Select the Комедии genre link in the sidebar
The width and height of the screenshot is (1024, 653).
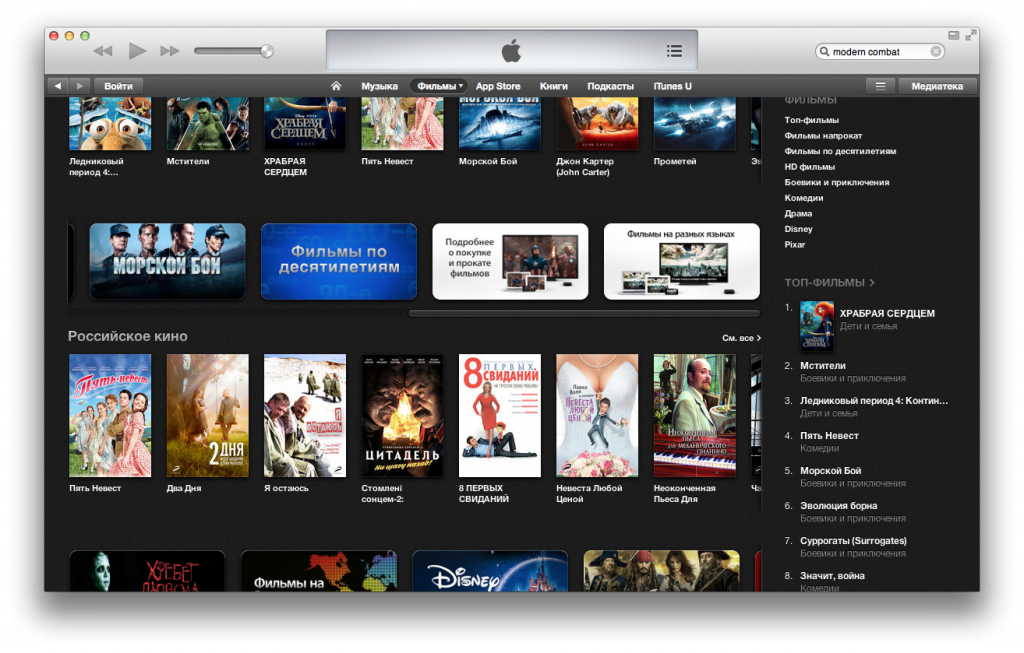pos(804,198)
